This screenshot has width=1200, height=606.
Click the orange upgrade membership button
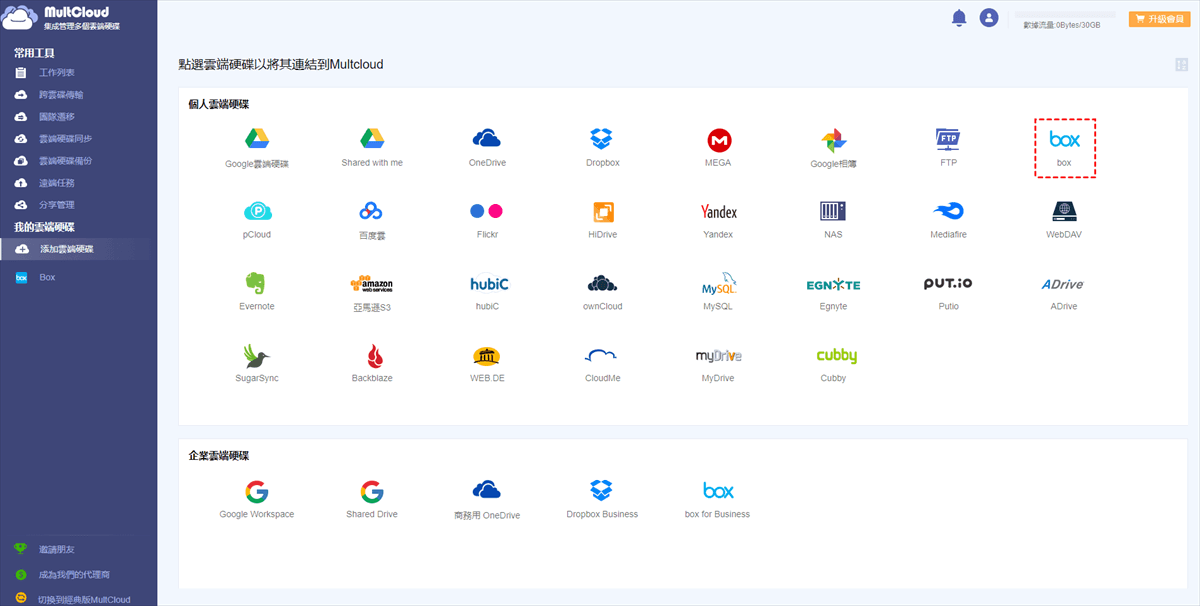[x=1159, y=19]
